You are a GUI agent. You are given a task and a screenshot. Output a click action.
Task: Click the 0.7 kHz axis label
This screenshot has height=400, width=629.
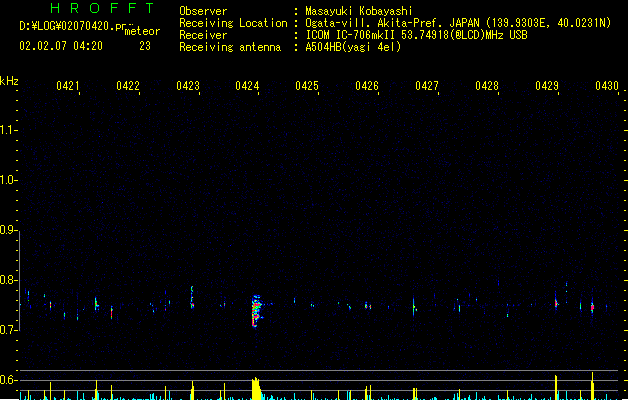tap(8, 330)
